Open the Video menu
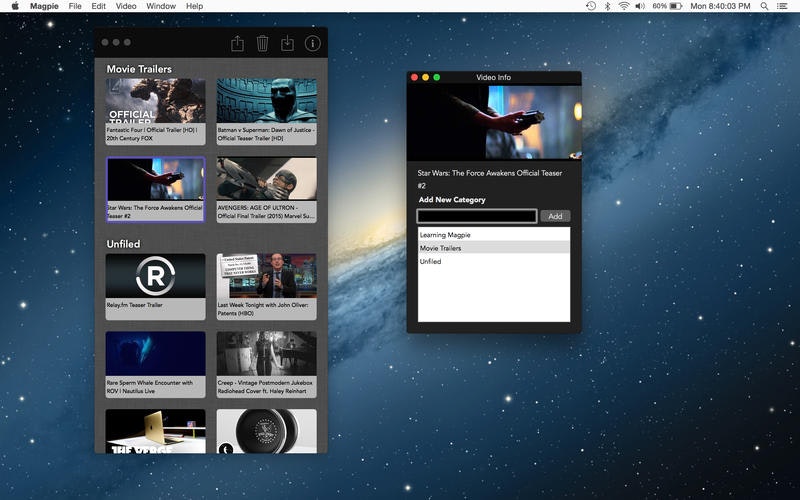Image resolution: width=800 pixels, height=500 pixels. [126, 6]
